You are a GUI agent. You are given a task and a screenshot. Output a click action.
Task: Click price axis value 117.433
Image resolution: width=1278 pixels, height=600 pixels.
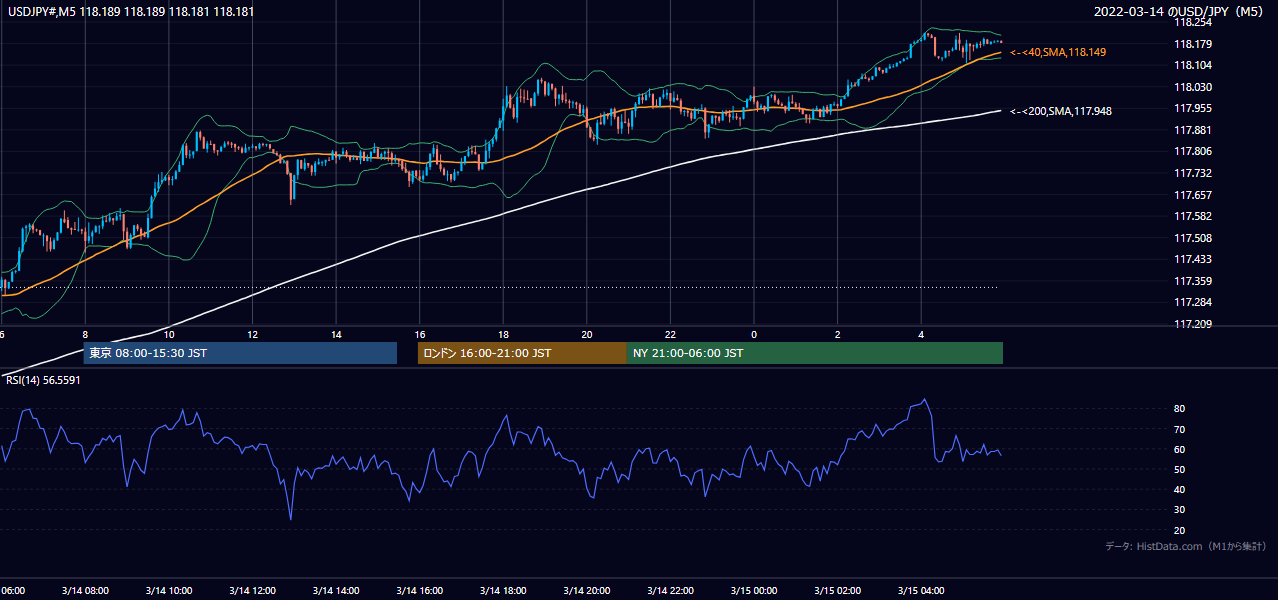pyautogui.click(x=1193, y=259)
